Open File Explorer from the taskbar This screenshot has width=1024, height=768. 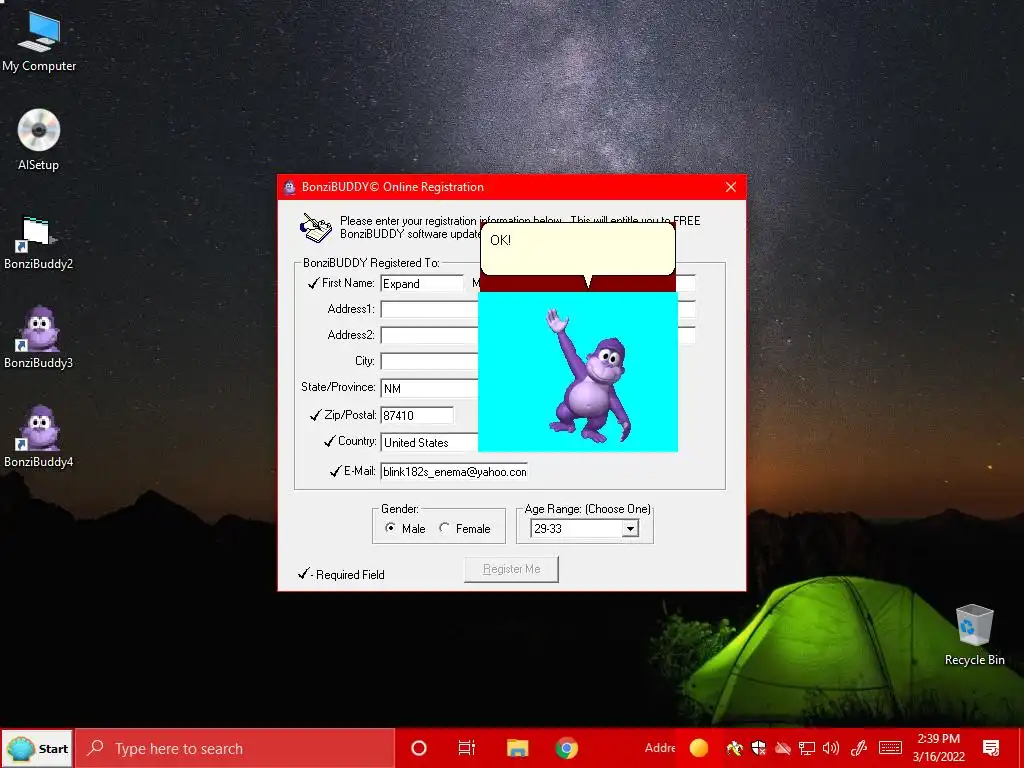pos(517,748)
